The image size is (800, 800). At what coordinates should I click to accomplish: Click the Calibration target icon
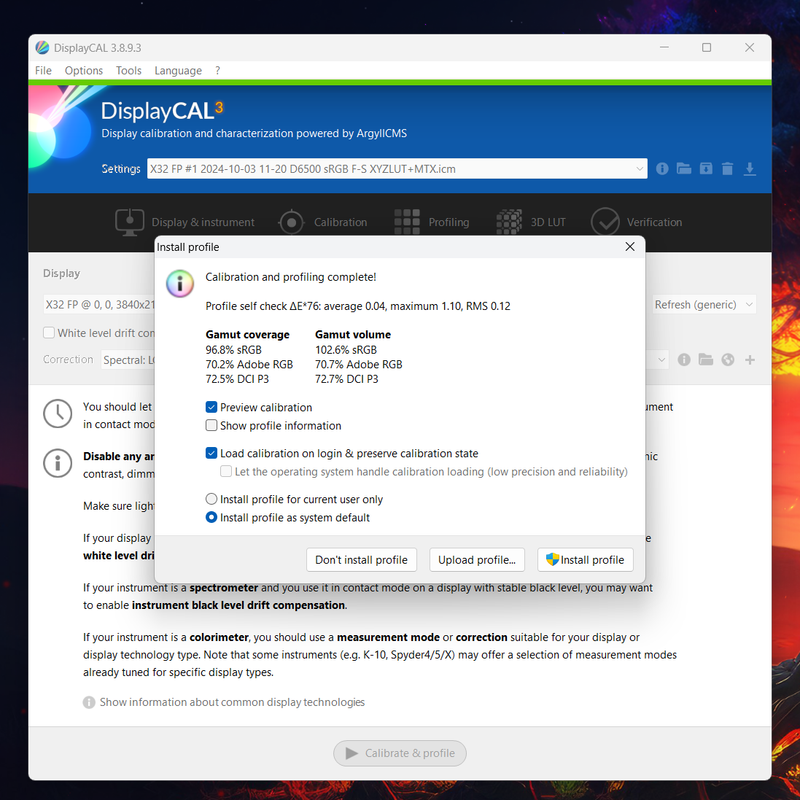291,222
